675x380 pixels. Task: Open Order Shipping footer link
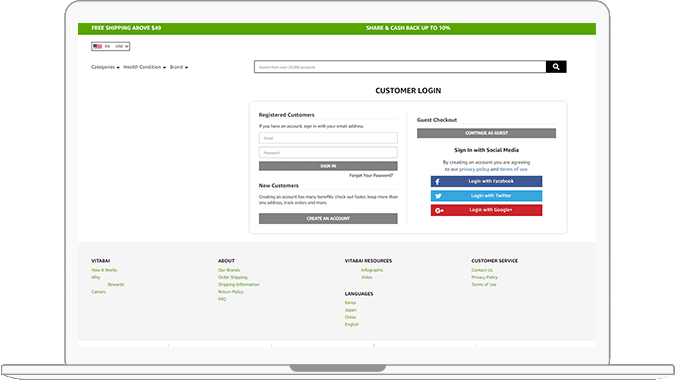click(233, 278)
